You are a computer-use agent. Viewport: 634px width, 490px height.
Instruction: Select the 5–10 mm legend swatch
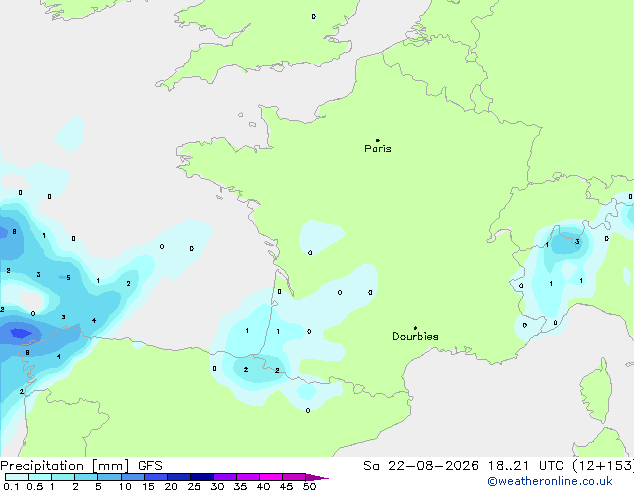pyautogui.click(x=109, y=477)
